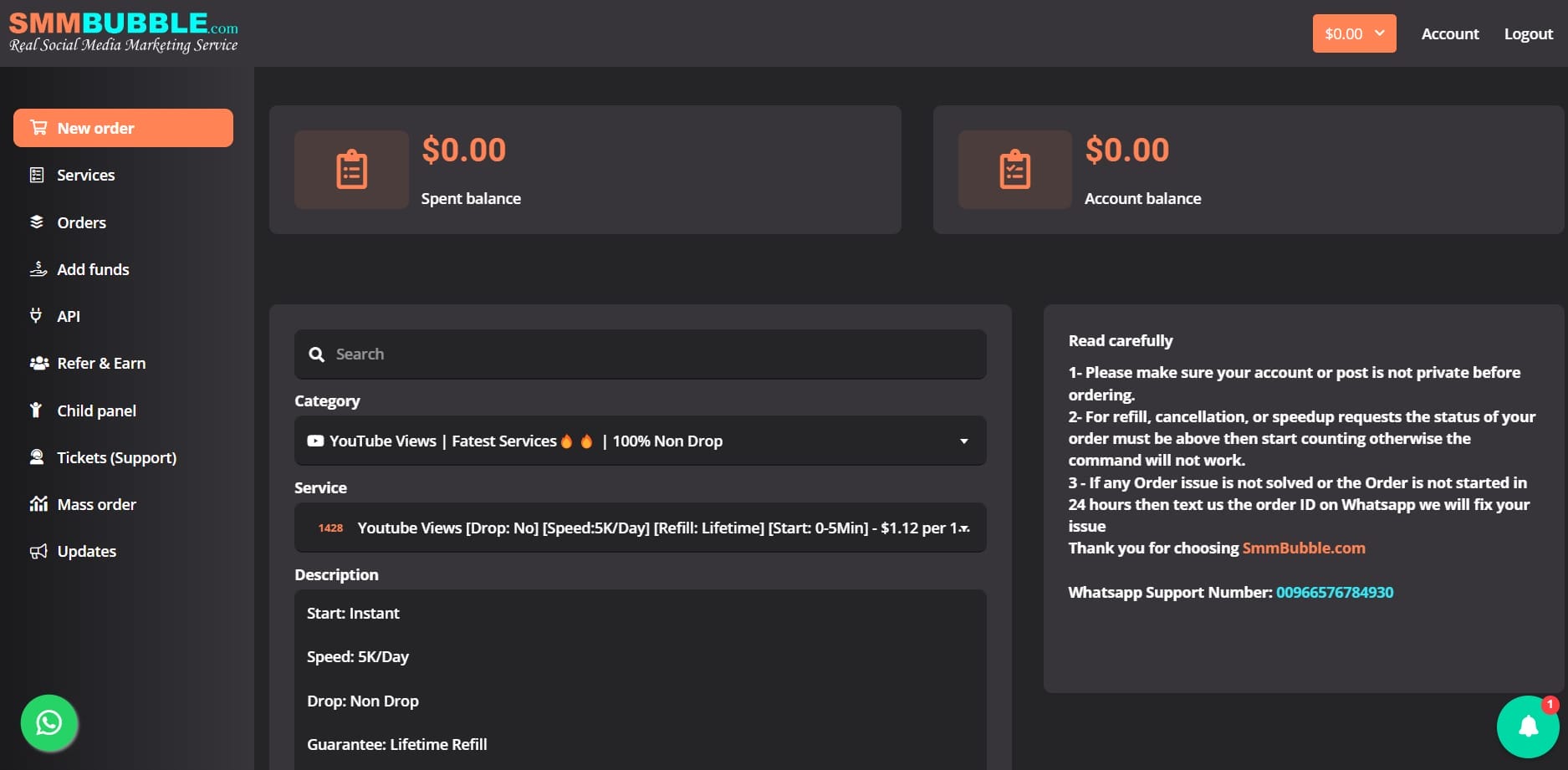Screen dimensions: 1568x770
Task: Click the SMMBubble.com logo
Action: click(124, 33)
